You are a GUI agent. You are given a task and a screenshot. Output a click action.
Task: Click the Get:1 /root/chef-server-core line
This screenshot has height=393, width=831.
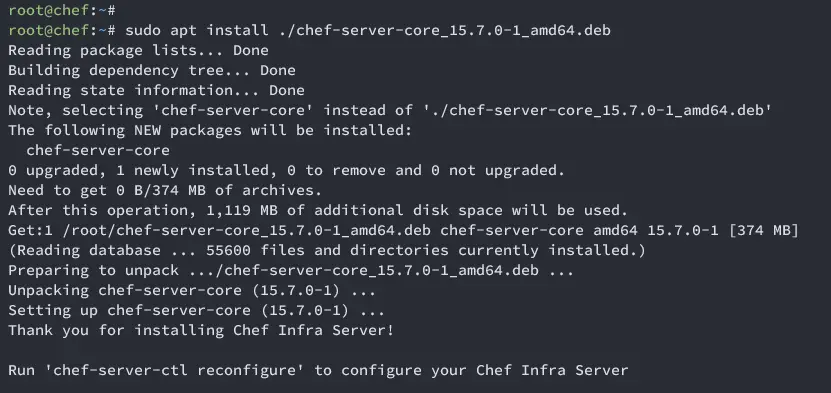tap(403, 230)
